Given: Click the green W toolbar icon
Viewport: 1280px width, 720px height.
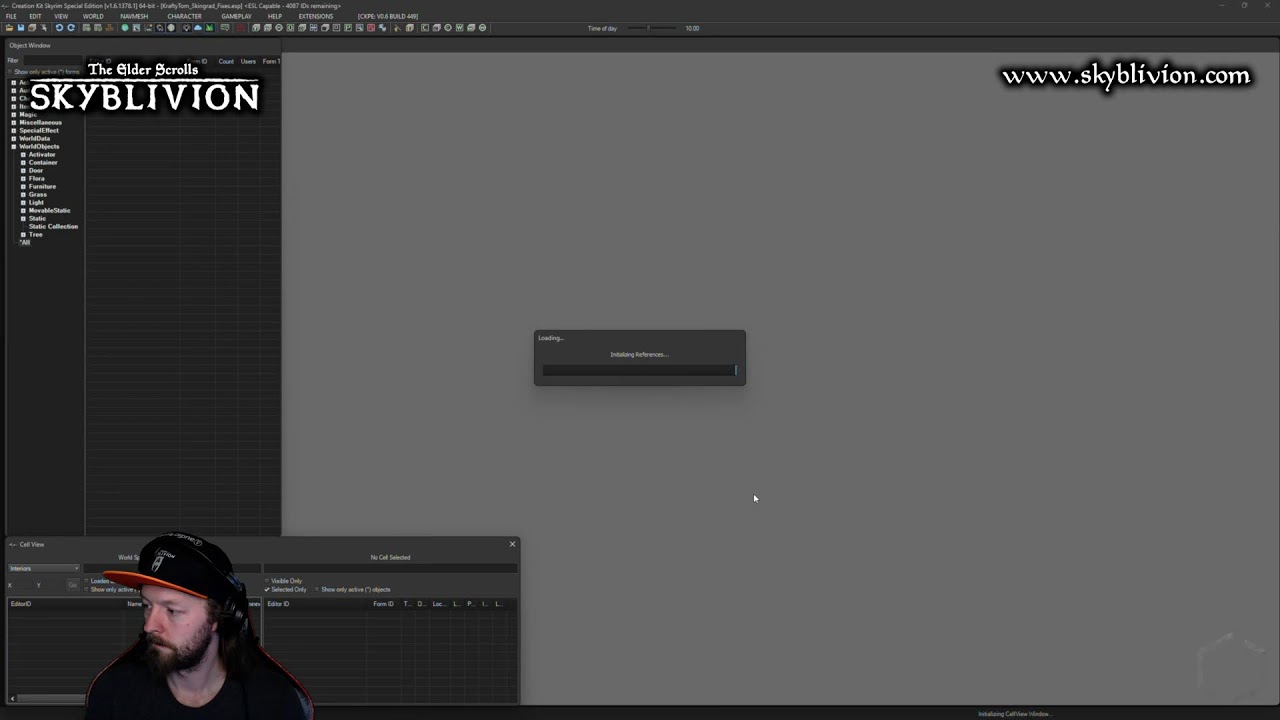Looking at the screenshot, I should (460, 28).
